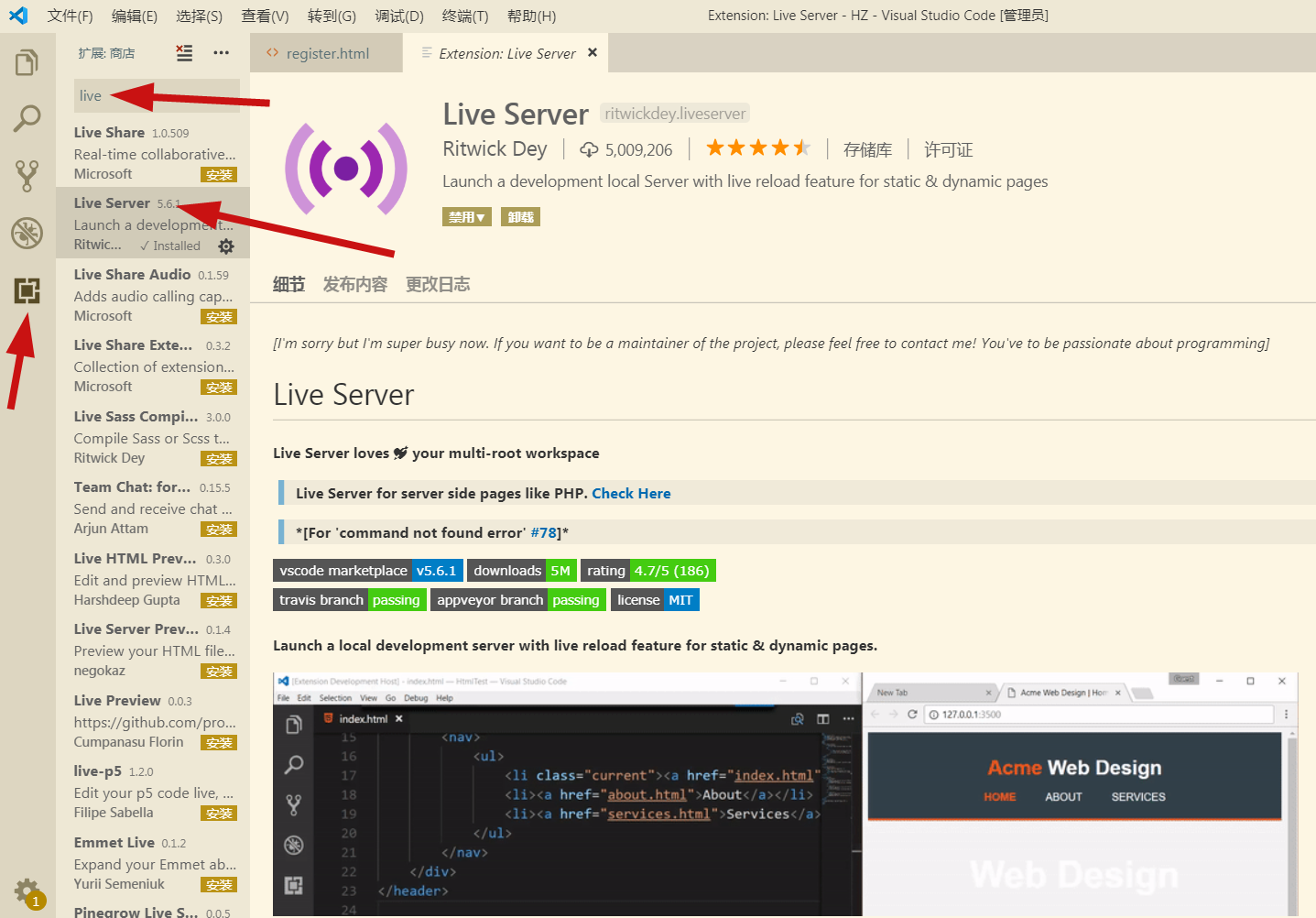Uninstall Live Server with the 卸载 button
This screenshot has height=918, width=1316.
520,216
